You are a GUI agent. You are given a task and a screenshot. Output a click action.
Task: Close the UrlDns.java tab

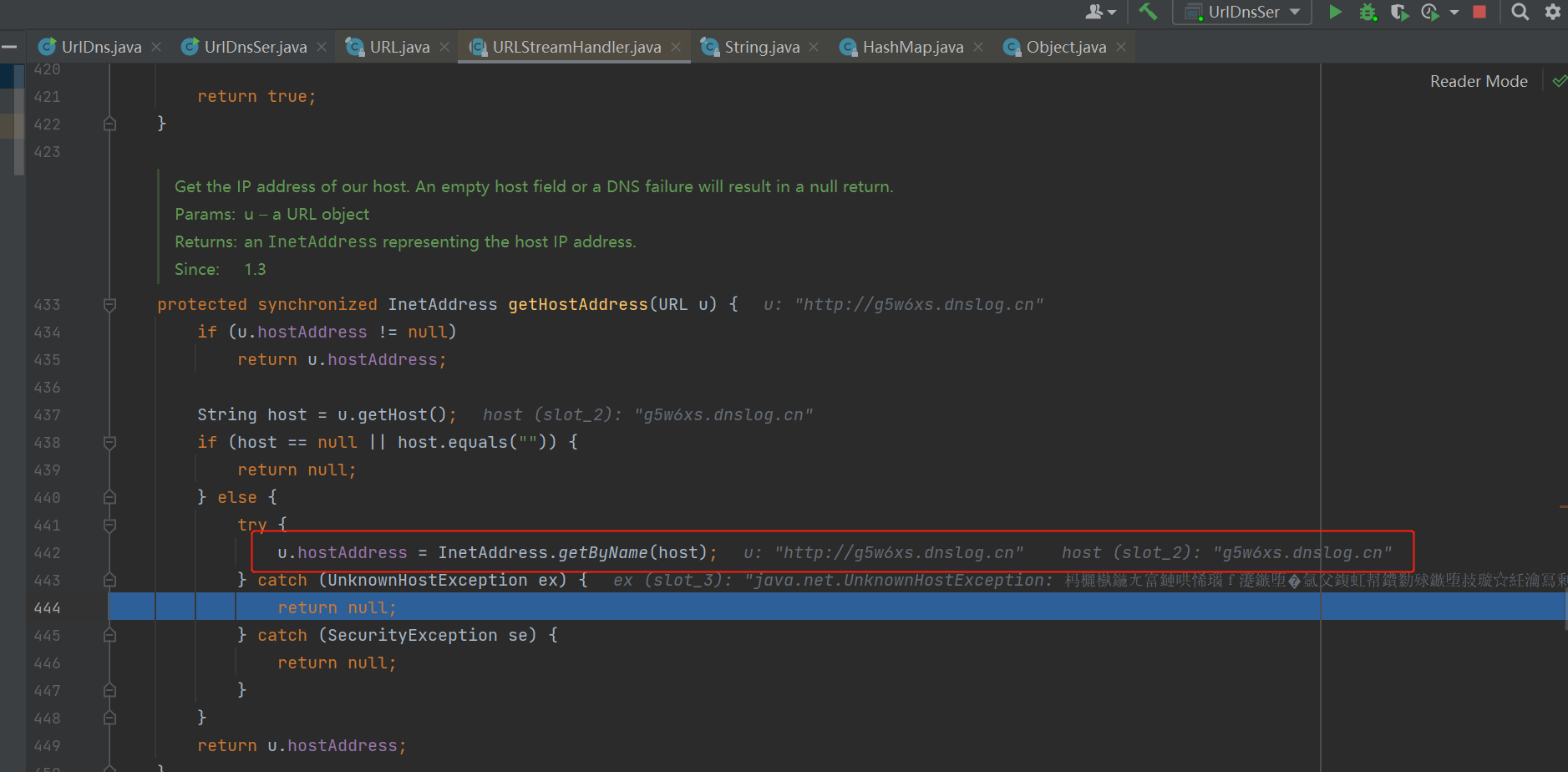[156, 48]
